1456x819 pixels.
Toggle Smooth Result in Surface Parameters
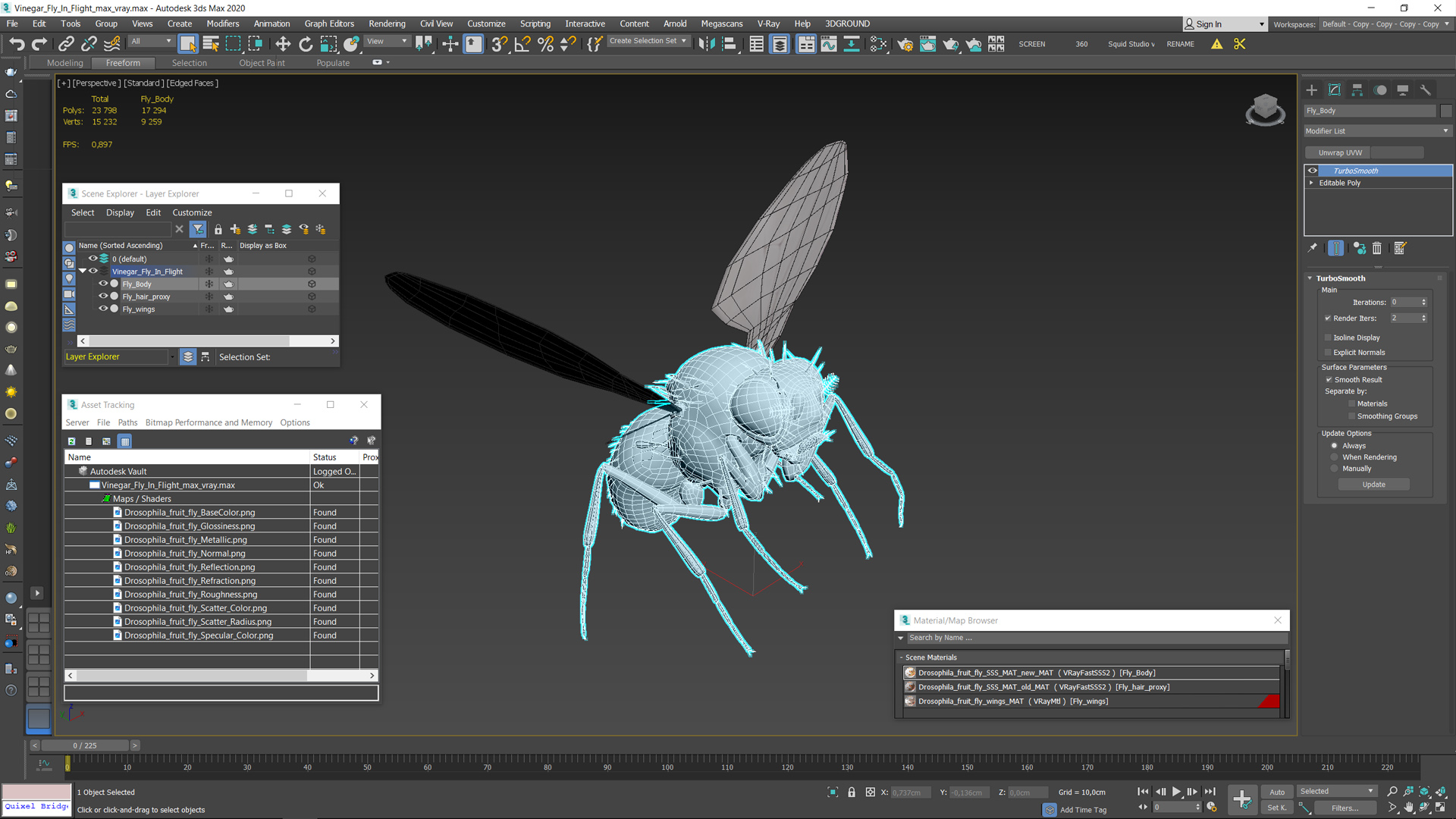(x=1330, y=379)
